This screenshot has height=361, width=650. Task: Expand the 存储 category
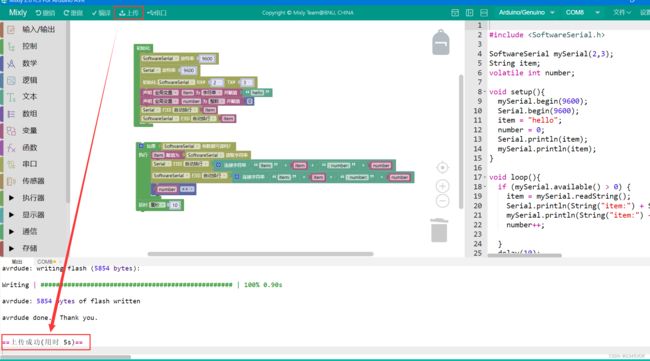pyautogui.click(x=33, y=248)
